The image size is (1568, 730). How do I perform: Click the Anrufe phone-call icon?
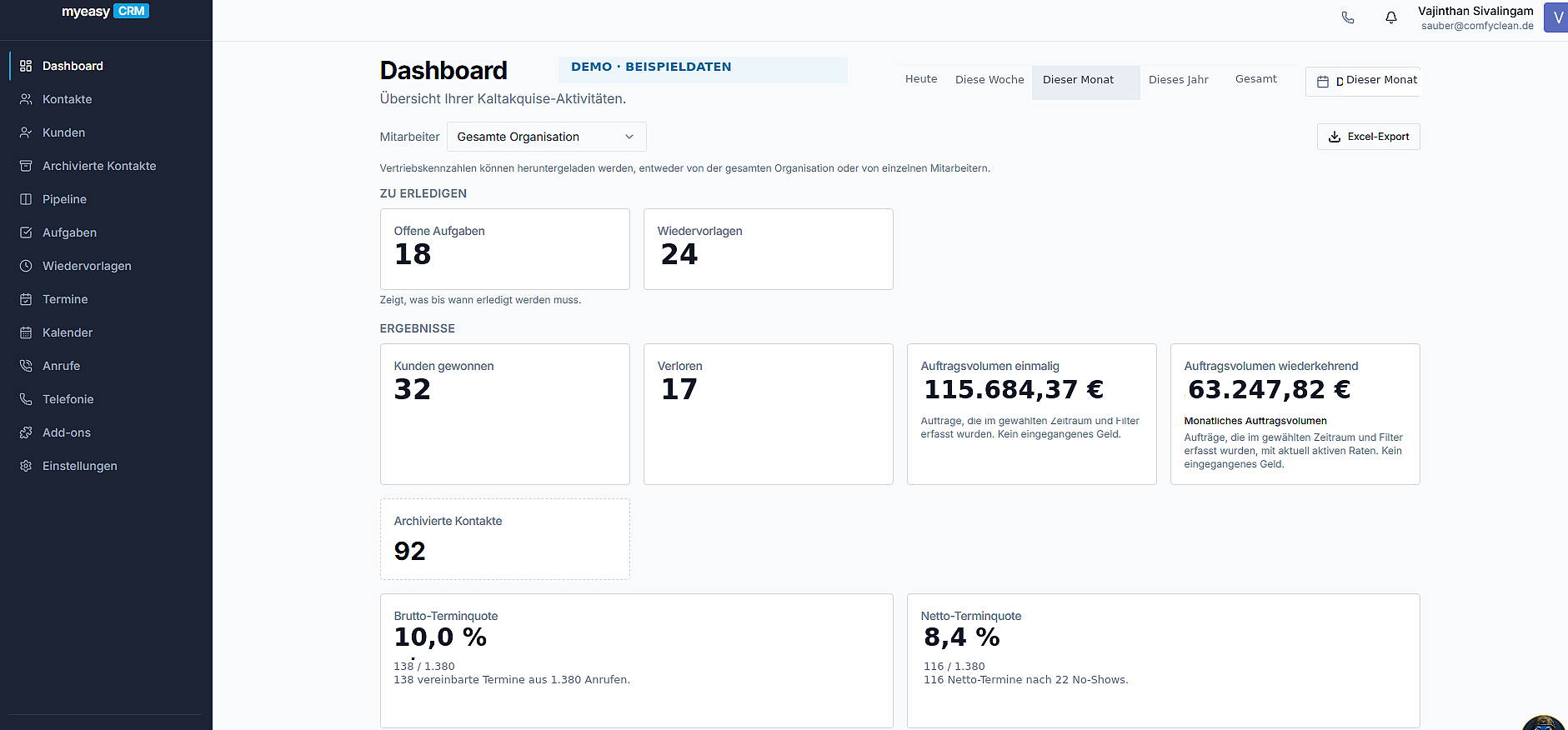pyautogui.click(x=26, y=366)
